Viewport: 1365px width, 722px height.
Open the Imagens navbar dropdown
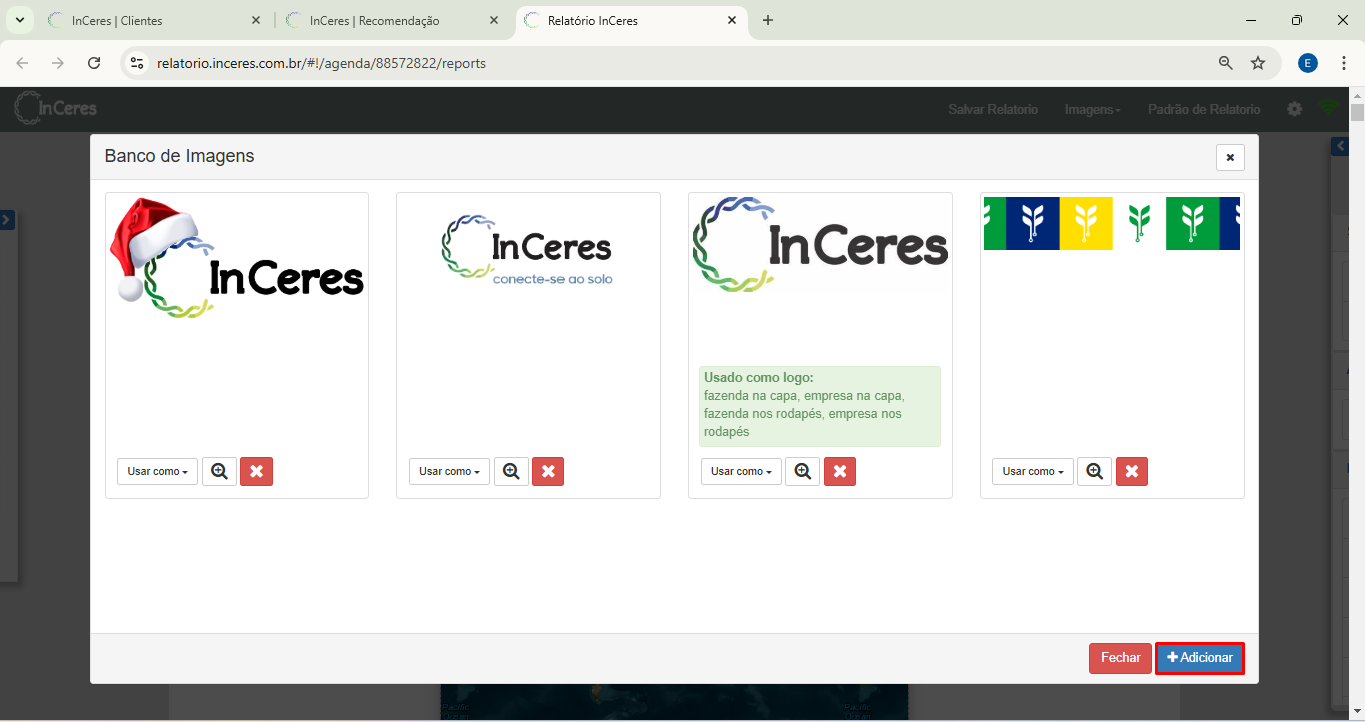point(1092,109)
